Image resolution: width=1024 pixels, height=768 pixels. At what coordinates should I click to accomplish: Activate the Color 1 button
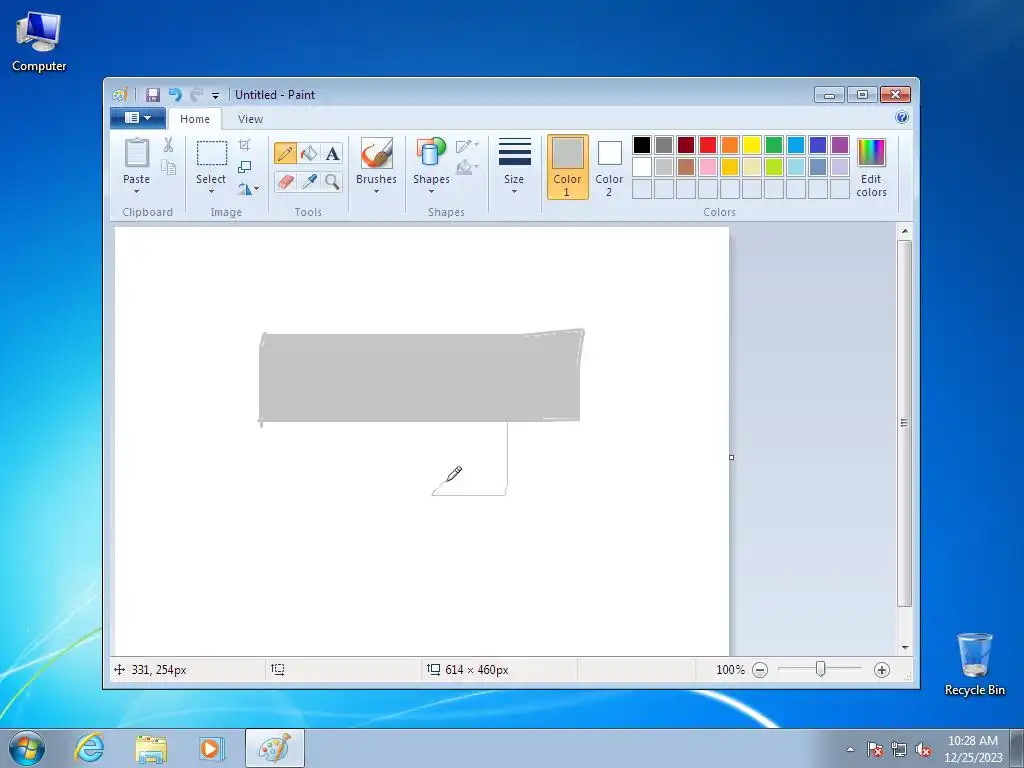568,167
